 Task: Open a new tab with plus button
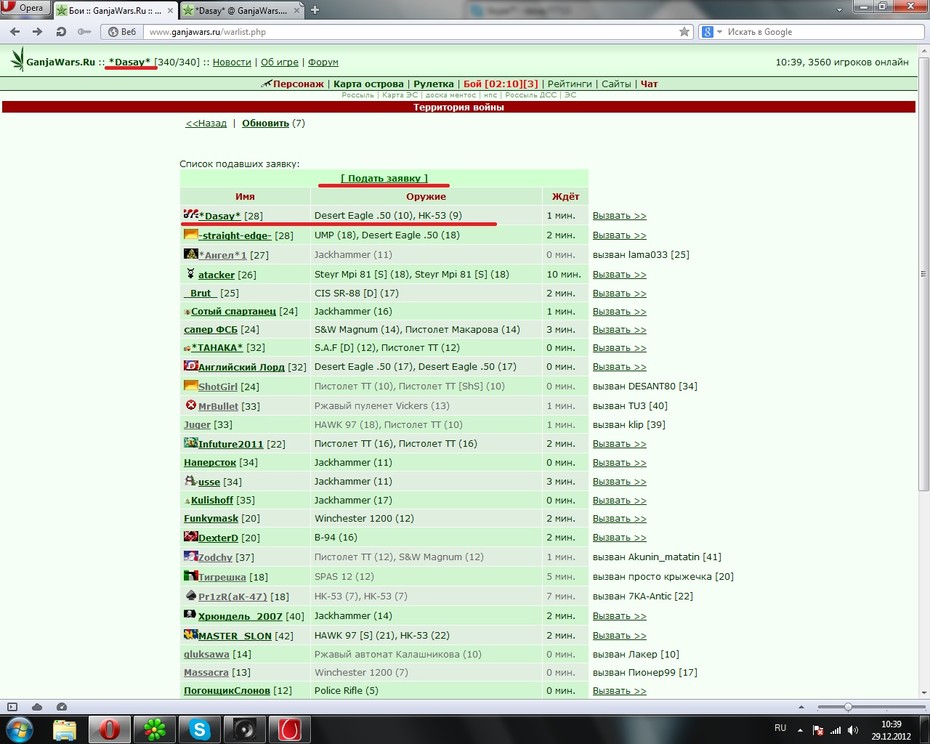315,10
